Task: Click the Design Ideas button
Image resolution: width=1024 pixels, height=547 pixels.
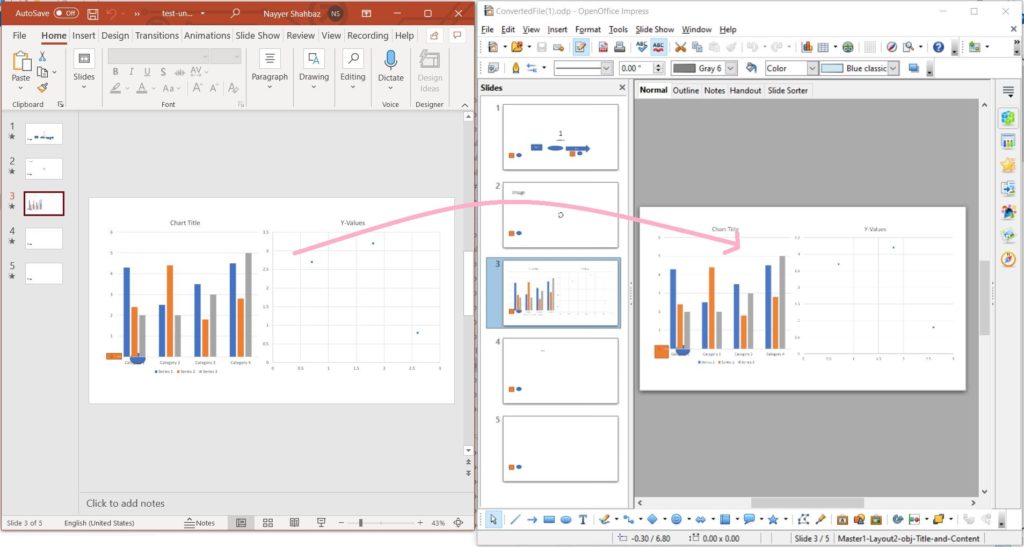Action: [x=430, y=70]
